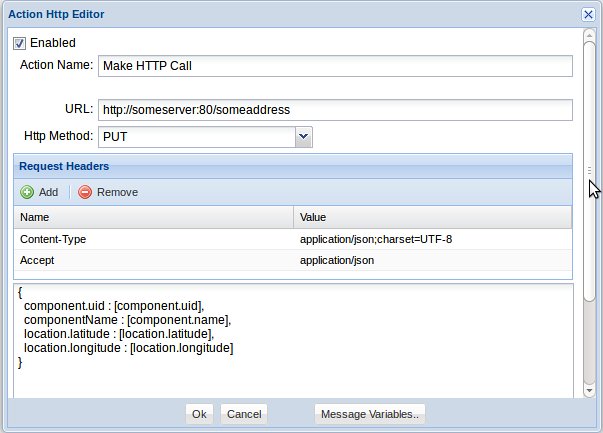Image resolution: width=603 pixels, height=433 pixels.
Task: Toggle the Enabled checkbox
Action: pyautogui.click(x=19, y=43)
